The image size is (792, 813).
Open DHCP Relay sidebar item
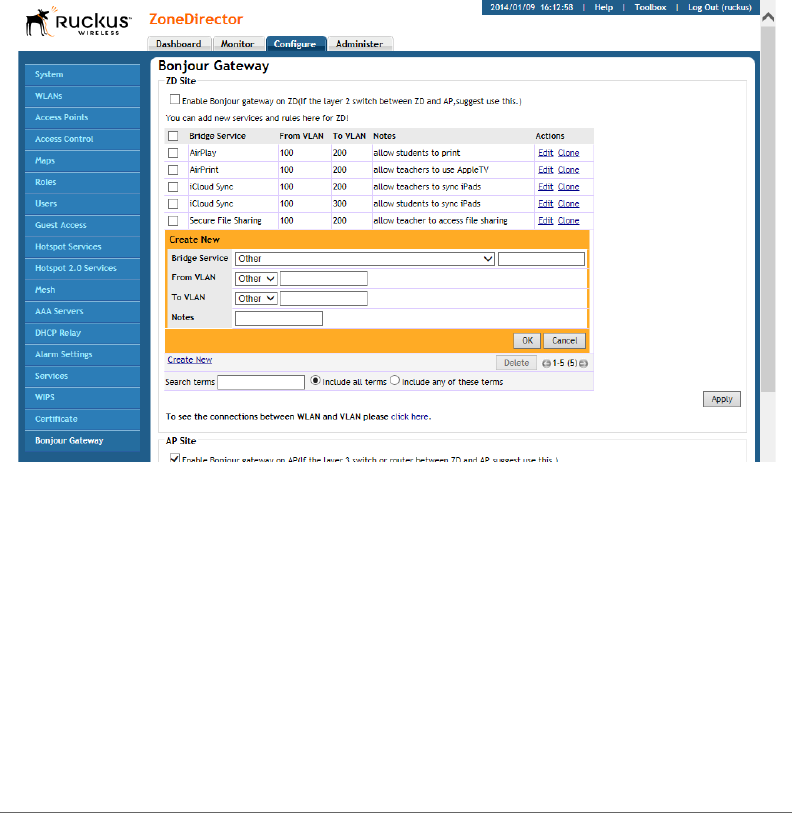point(82,333)
